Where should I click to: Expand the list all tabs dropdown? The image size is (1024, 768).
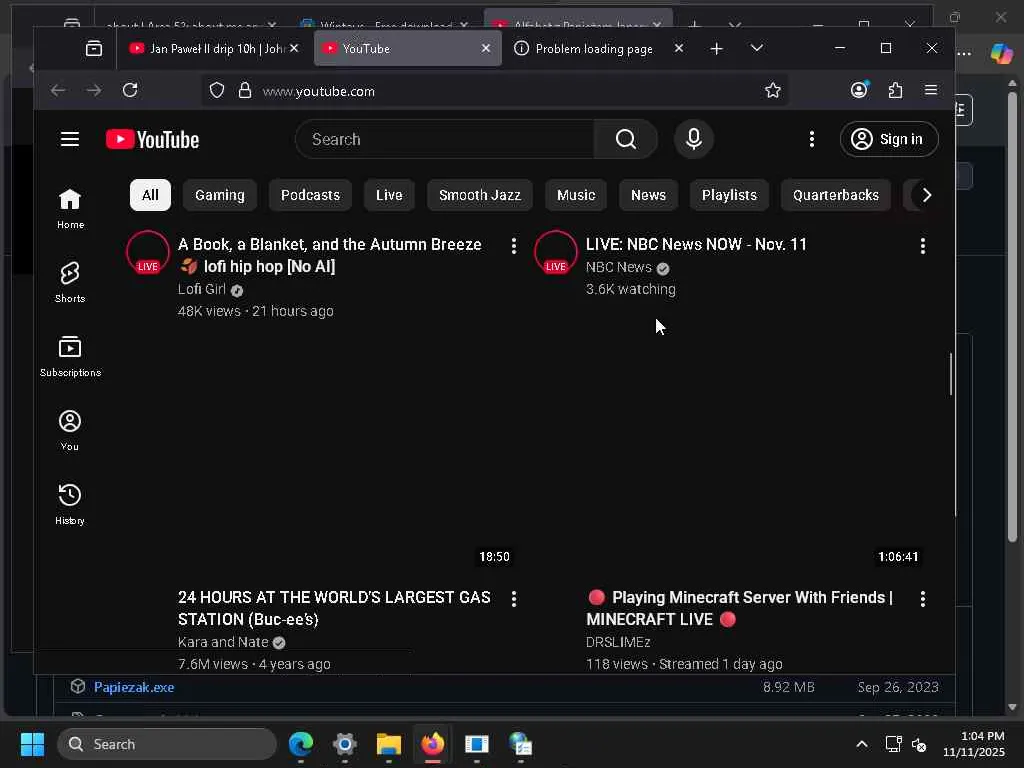coord(756,48)
